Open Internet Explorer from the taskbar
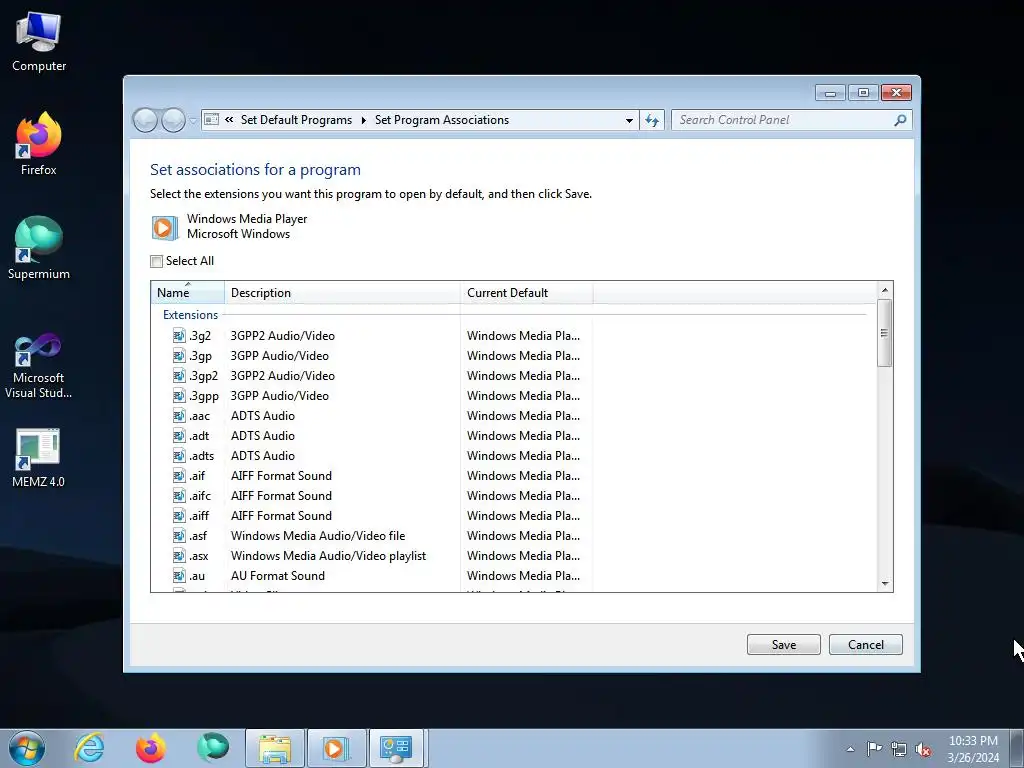Screen dimensions: 1024x768 click(89, 748)
